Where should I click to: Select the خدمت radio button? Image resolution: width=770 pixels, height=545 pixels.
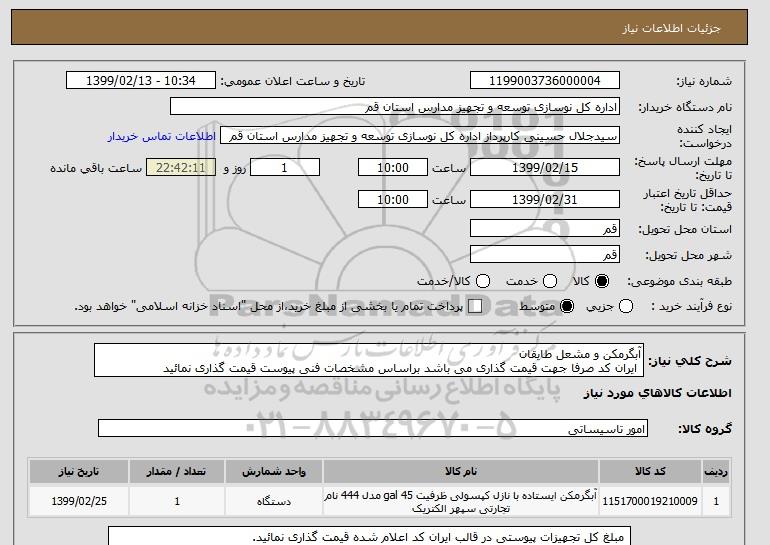click(550, 281)
